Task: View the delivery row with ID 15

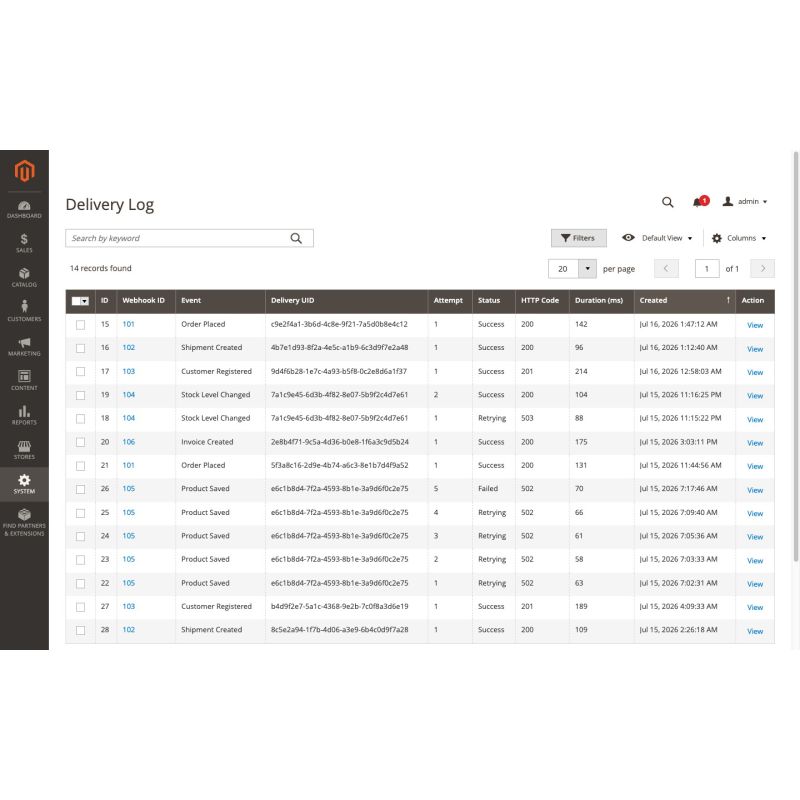Action: pyautogui.click(x=755, y=326)
